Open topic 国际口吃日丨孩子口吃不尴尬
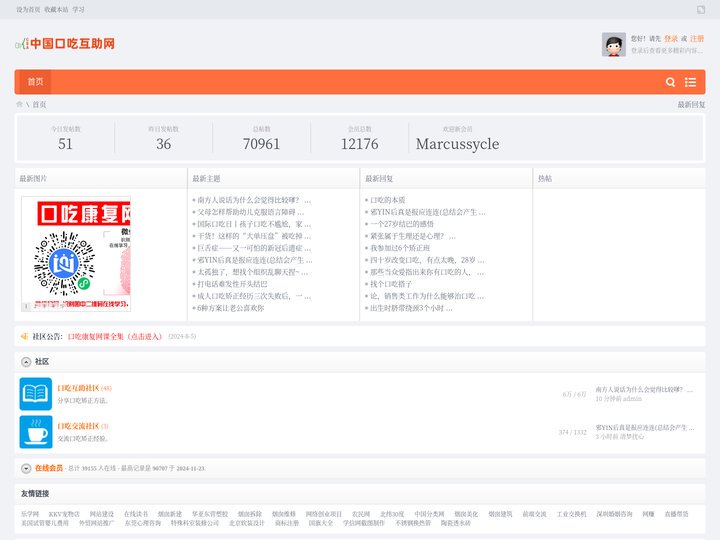This screenshot has width=720, height=540. [x=254, y=224]
